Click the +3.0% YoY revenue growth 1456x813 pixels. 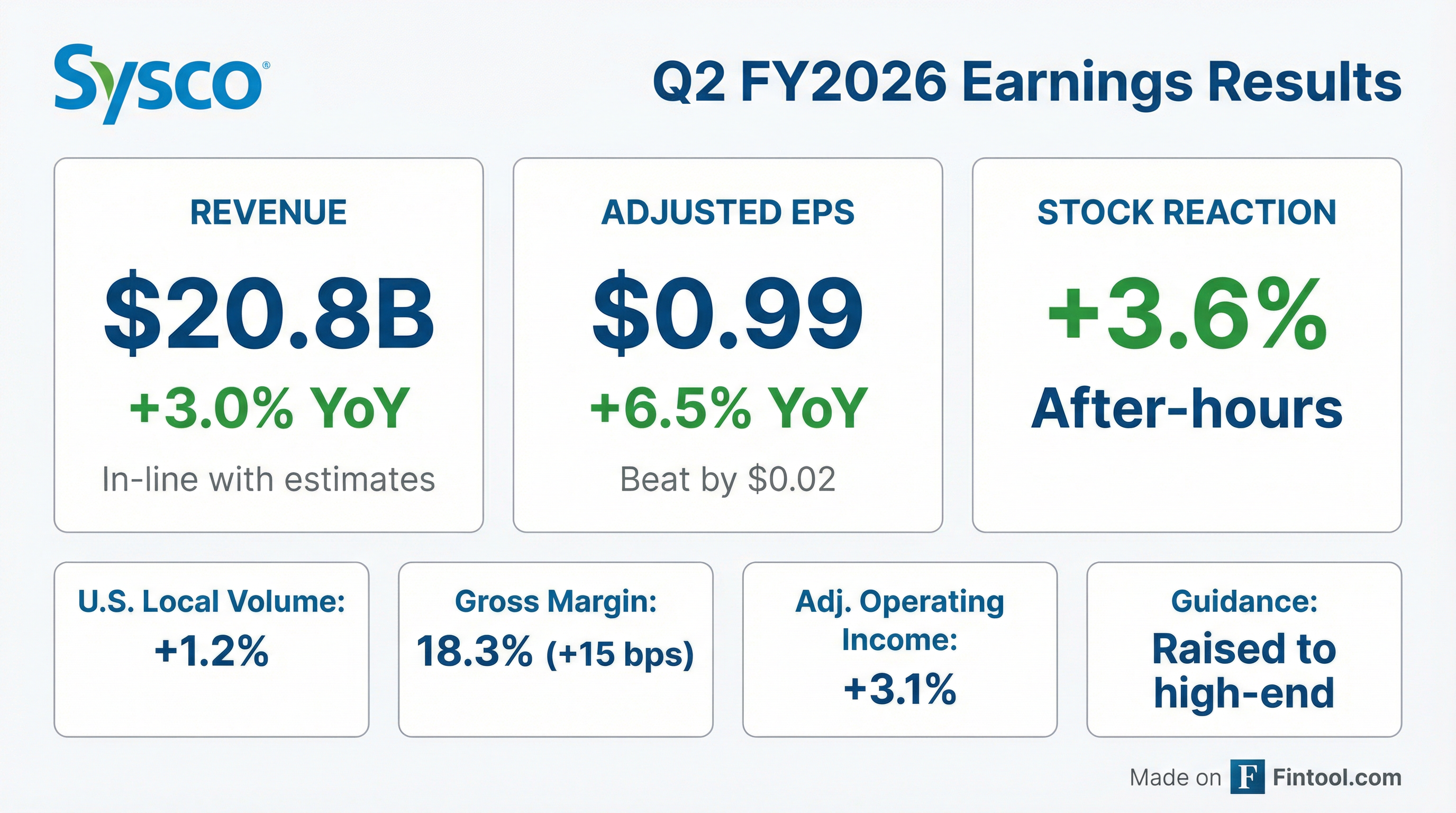(x=268, y=408)
